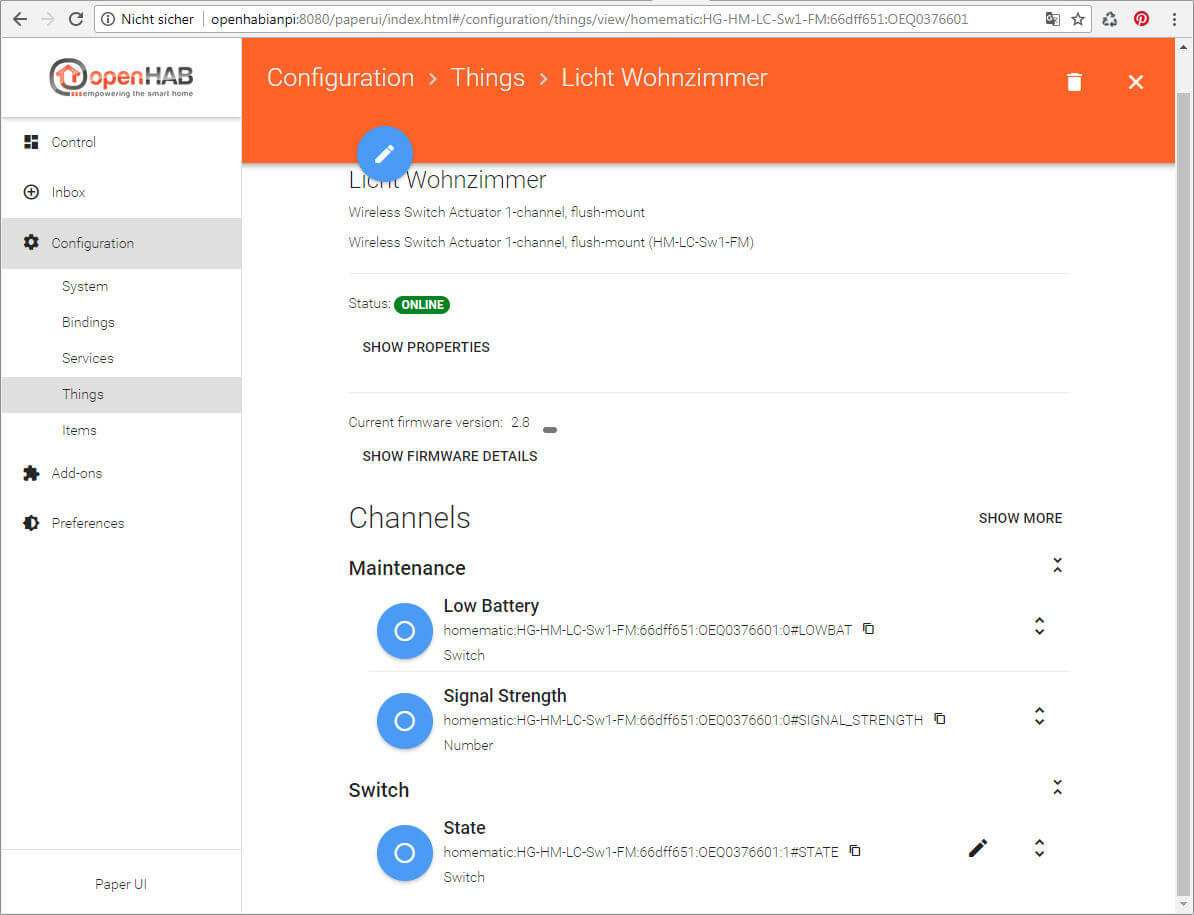Click the ONLINE status badge
The height and width of the screenshot is (915, 1194).
(422, 304)
